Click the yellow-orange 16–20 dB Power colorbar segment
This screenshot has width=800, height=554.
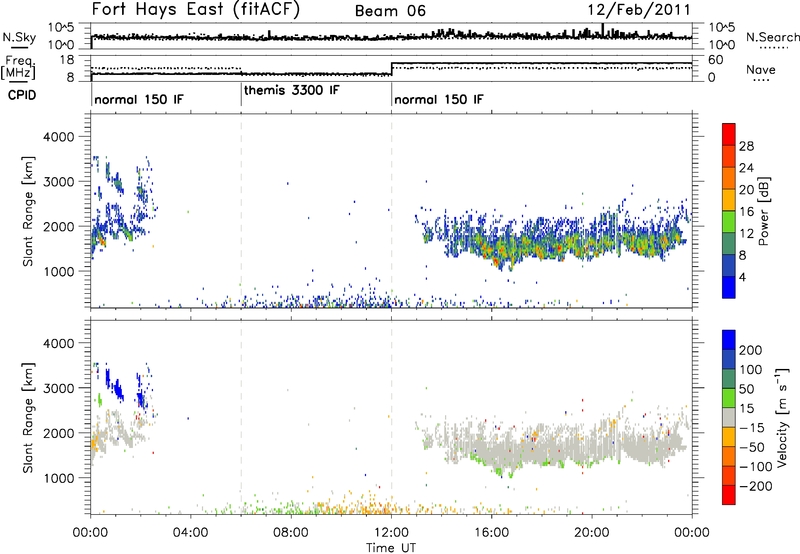click(729, 200)
